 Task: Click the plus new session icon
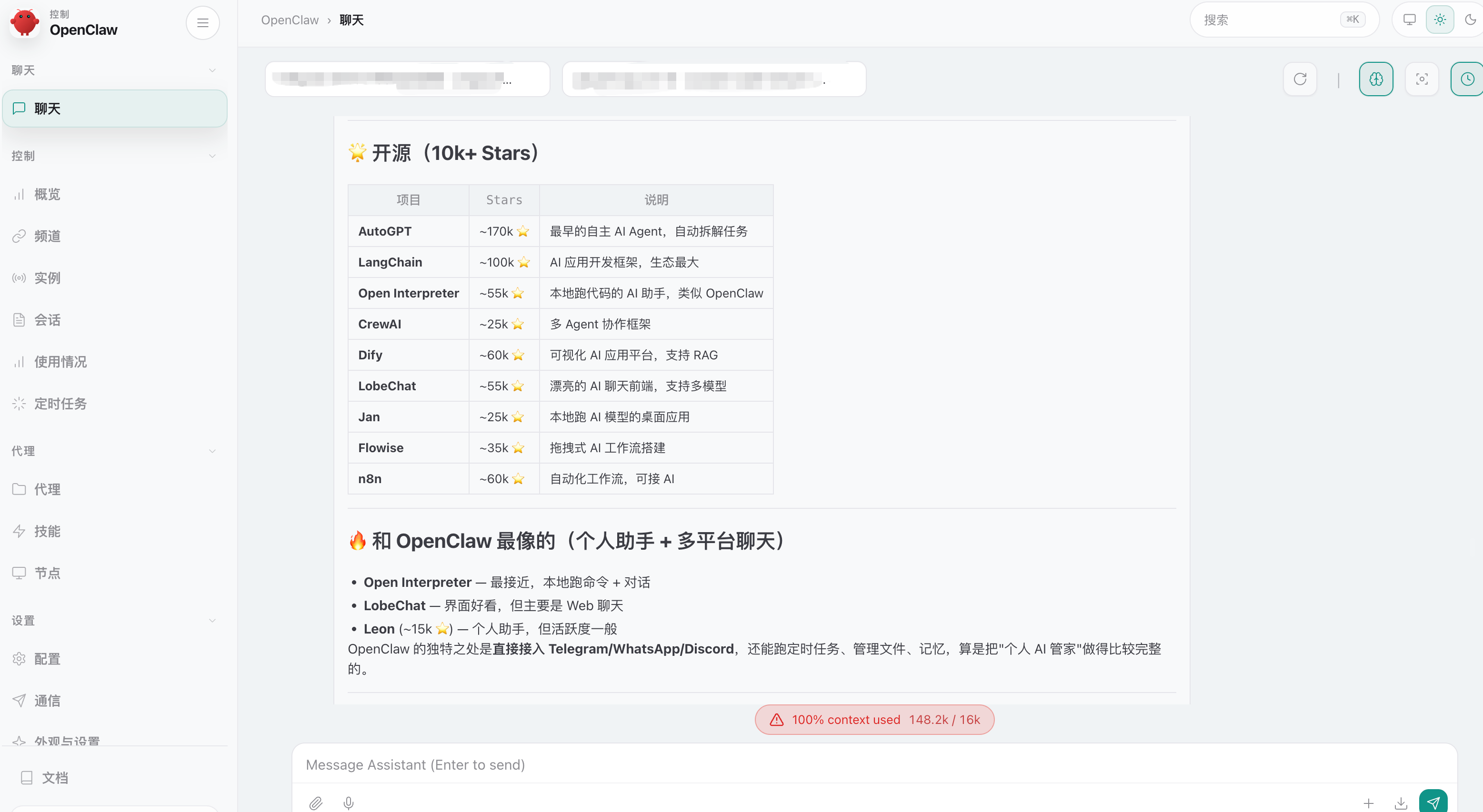click(1368, 803)
